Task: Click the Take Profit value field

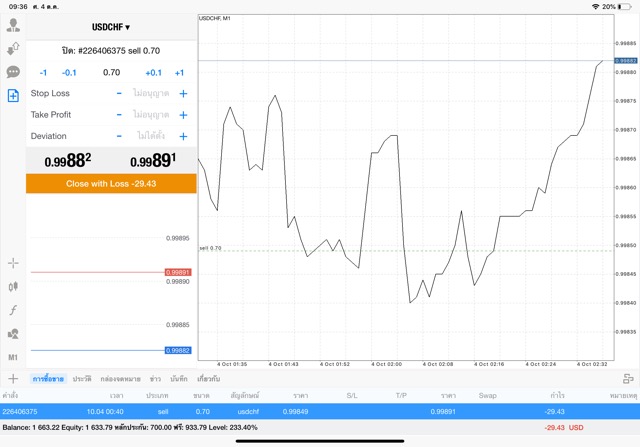Action: pos(151,115)
